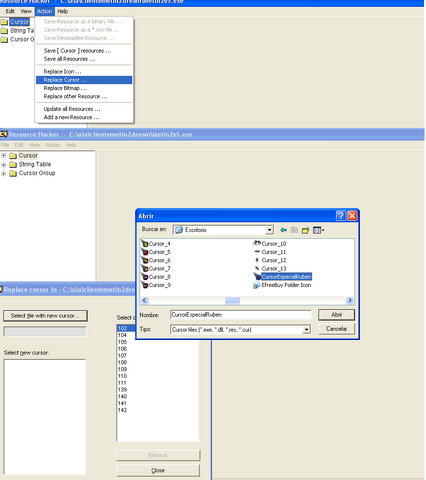The height and width of the screenshot is (480, 426).
Task: Create a new folder via toolbar icon
Action: tap(305, 230)
